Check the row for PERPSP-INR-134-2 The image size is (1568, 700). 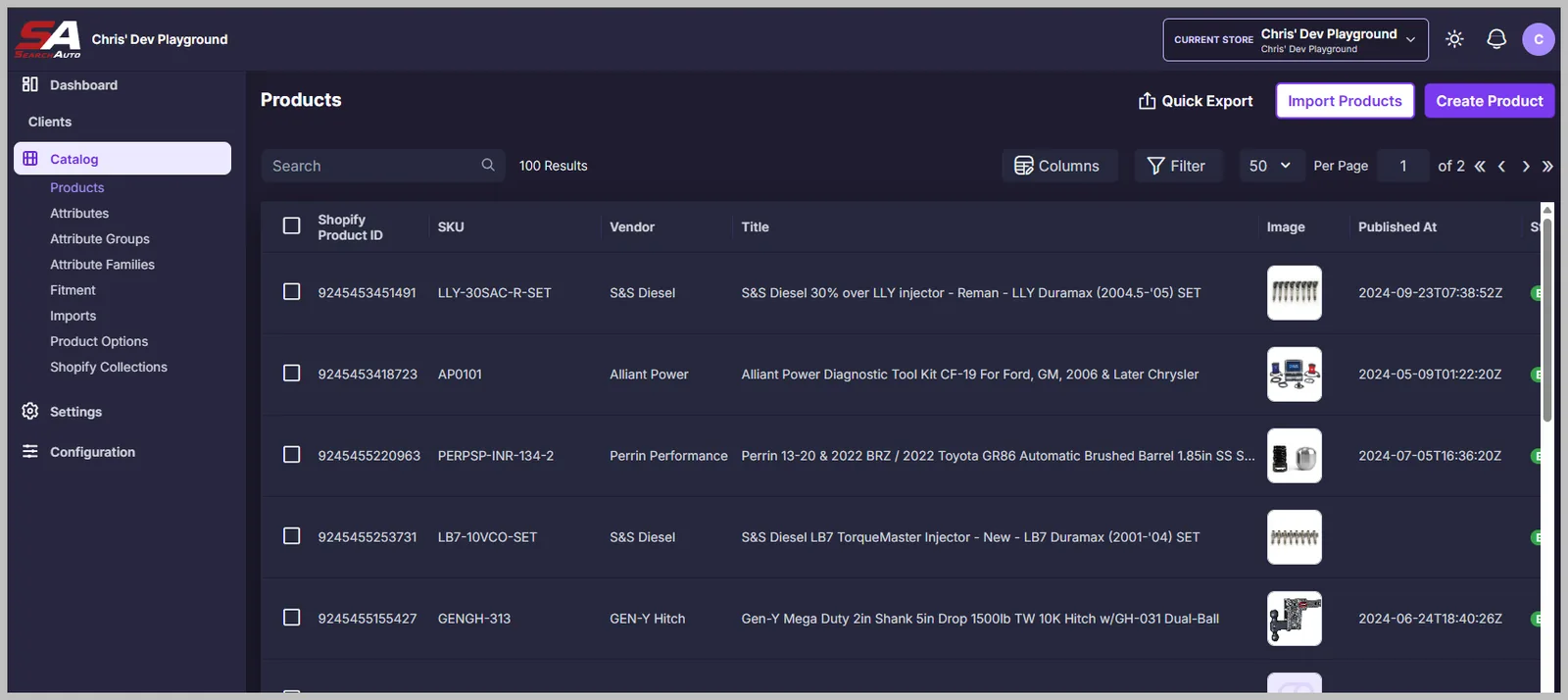(x=291, y=454)
